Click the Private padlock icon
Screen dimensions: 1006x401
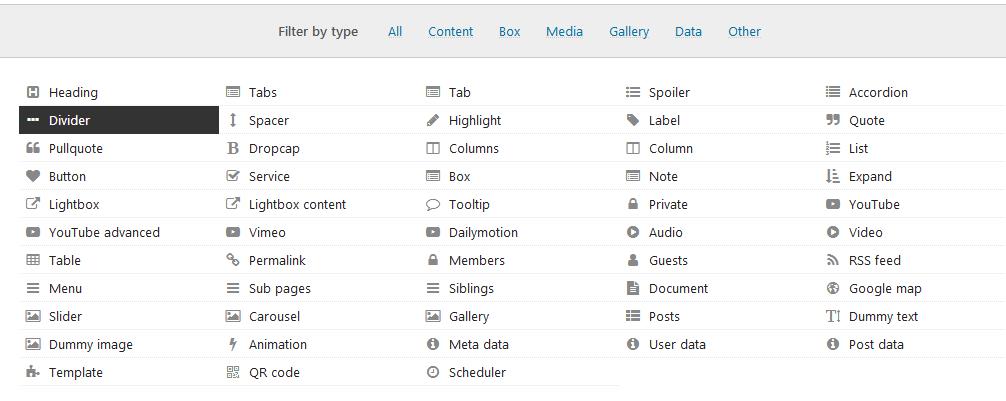[633, 204]
